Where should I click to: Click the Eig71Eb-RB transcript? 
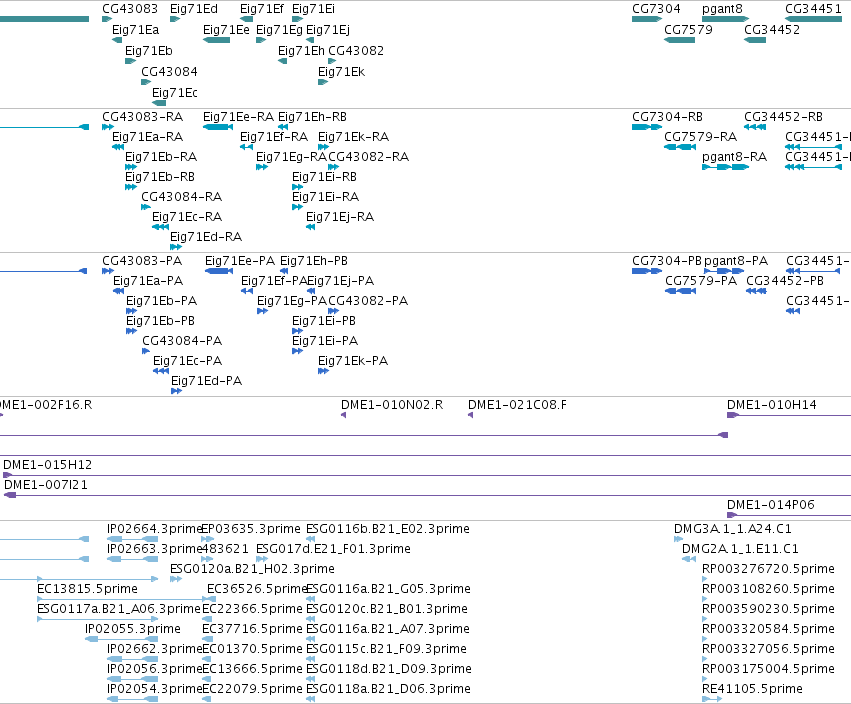click(x=131, y=187)
